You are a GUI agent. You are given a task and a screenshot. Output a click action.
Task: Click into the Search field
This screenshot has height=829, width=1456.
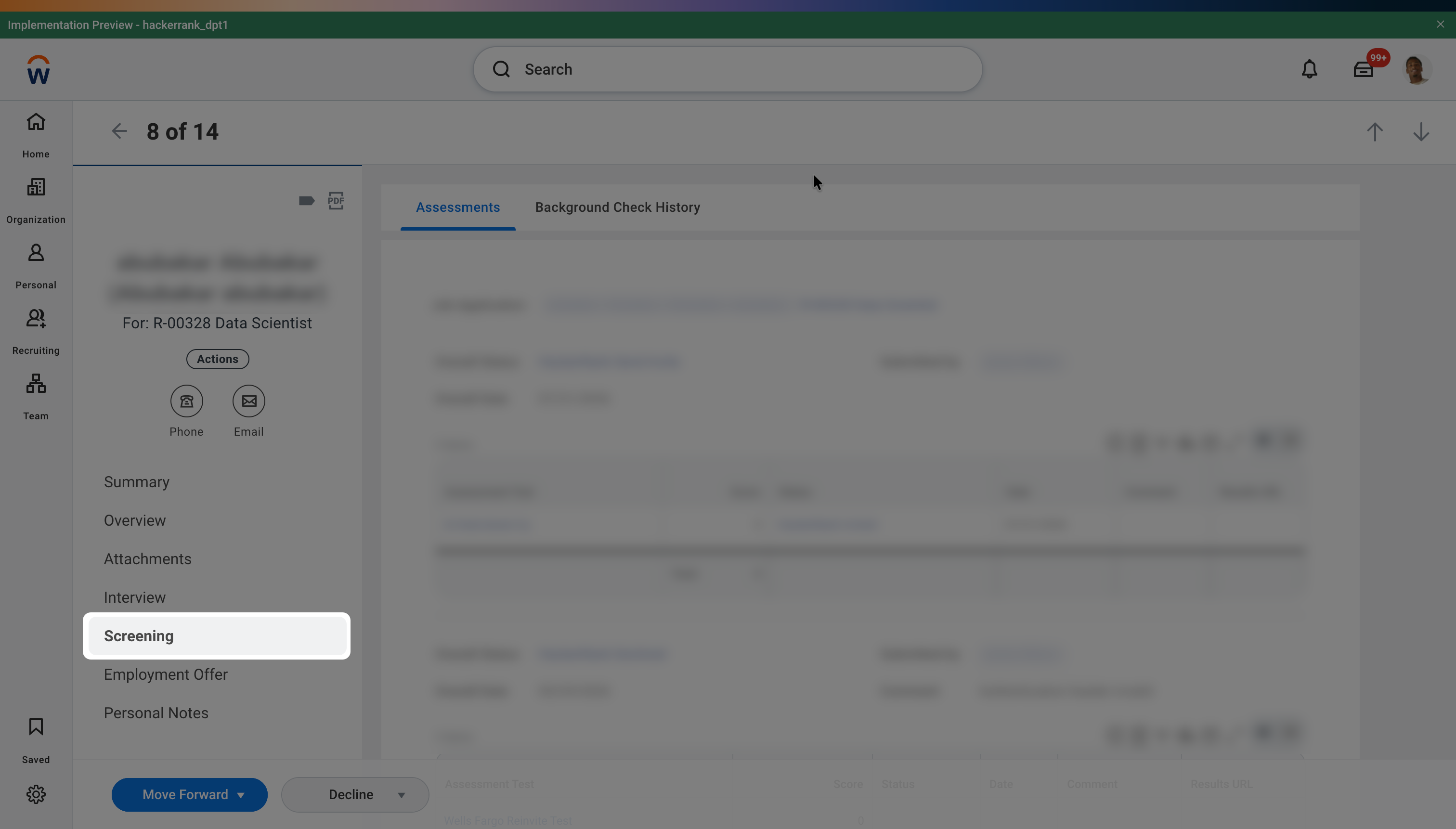(727, 69)
